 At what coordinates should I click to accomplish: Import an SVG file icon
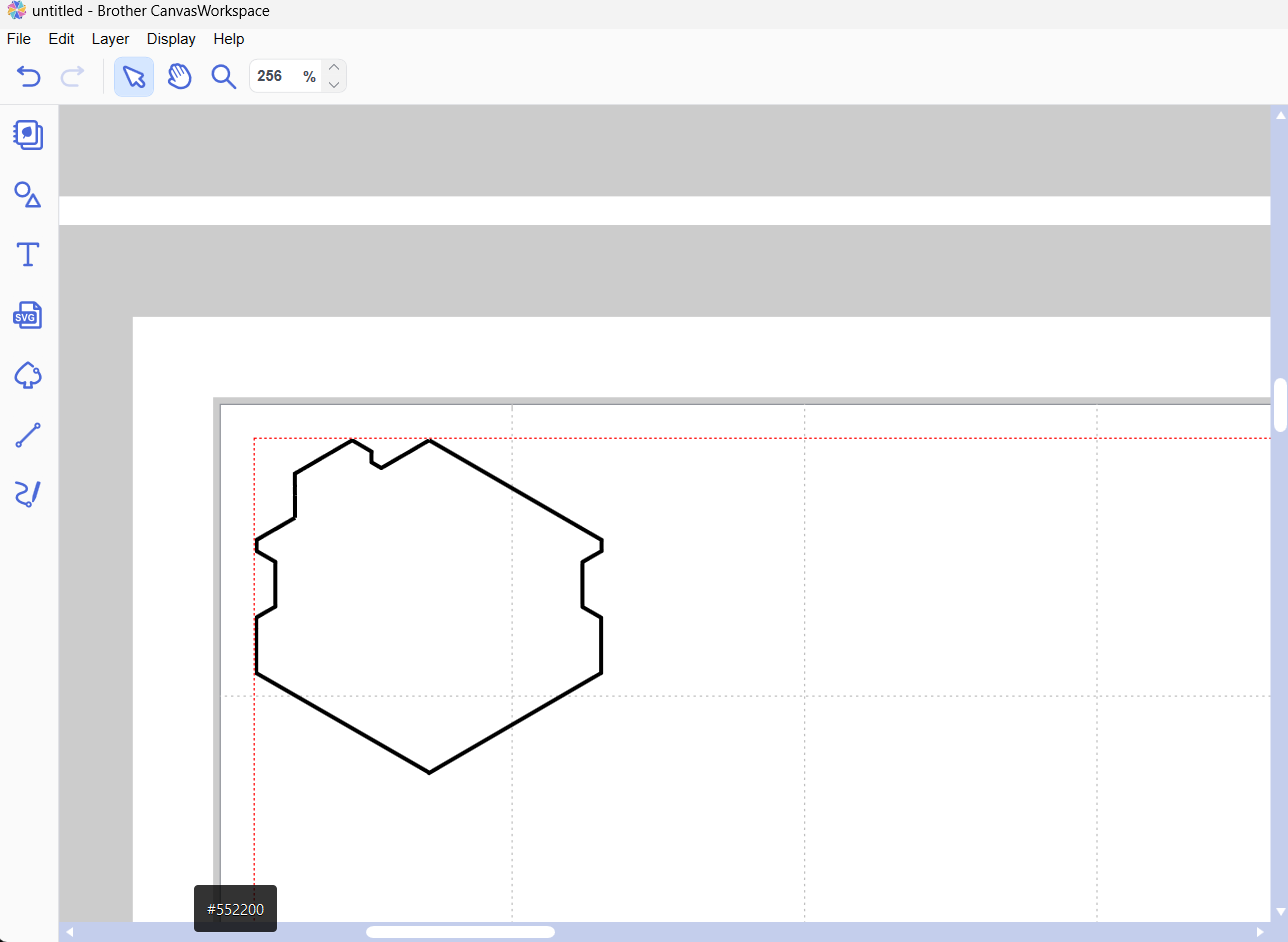tap(28, 314)
